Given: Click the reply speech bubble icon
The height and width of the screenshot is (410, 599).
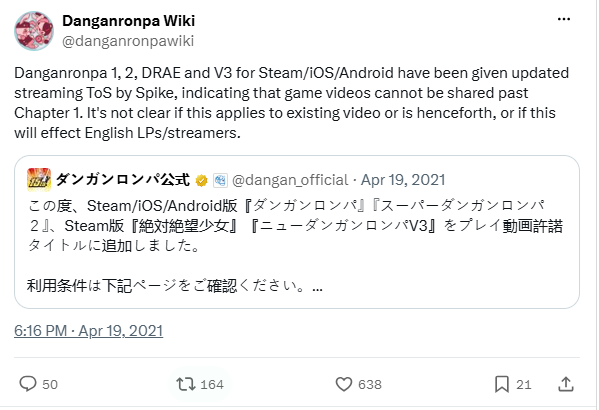Looking at the screenshot, I should point(28,384).
